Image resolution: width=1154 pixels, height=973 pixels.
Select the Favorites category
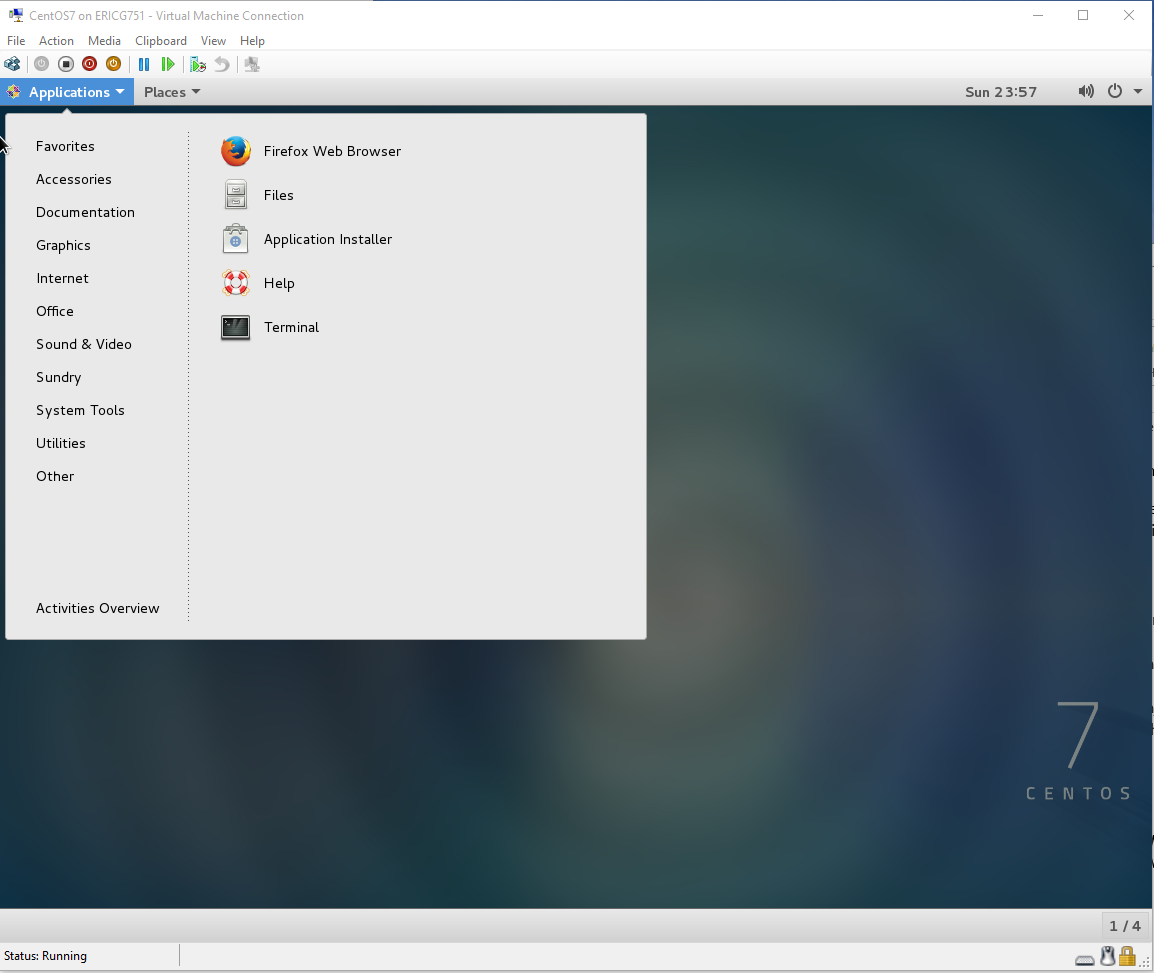[66, 146]
